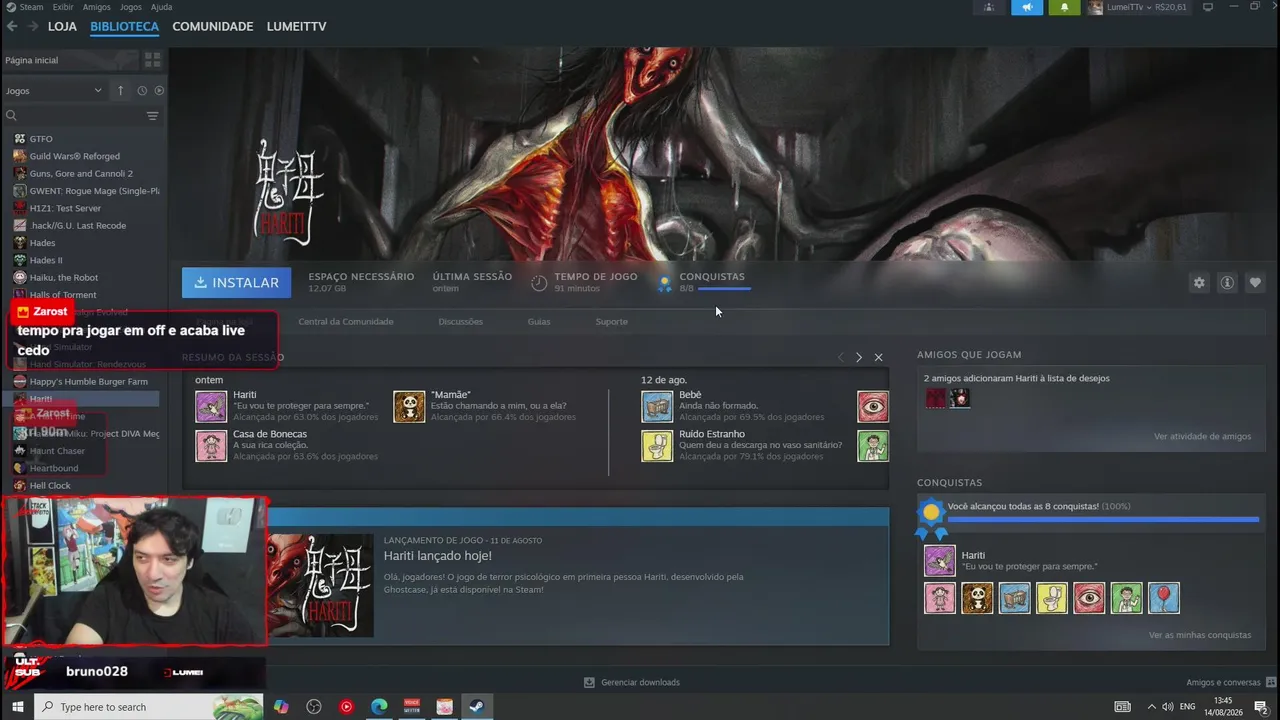This screenshot has width=1280, height=720.
Task: Show recently played games with clock icon
Action: [142, 90]
